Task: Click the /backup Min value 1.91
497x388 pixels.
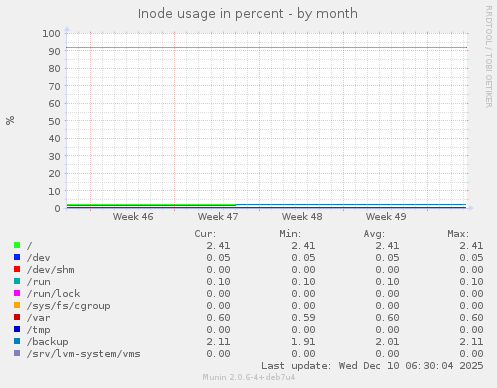Action: pyautogui.click(x=303, y=342)
